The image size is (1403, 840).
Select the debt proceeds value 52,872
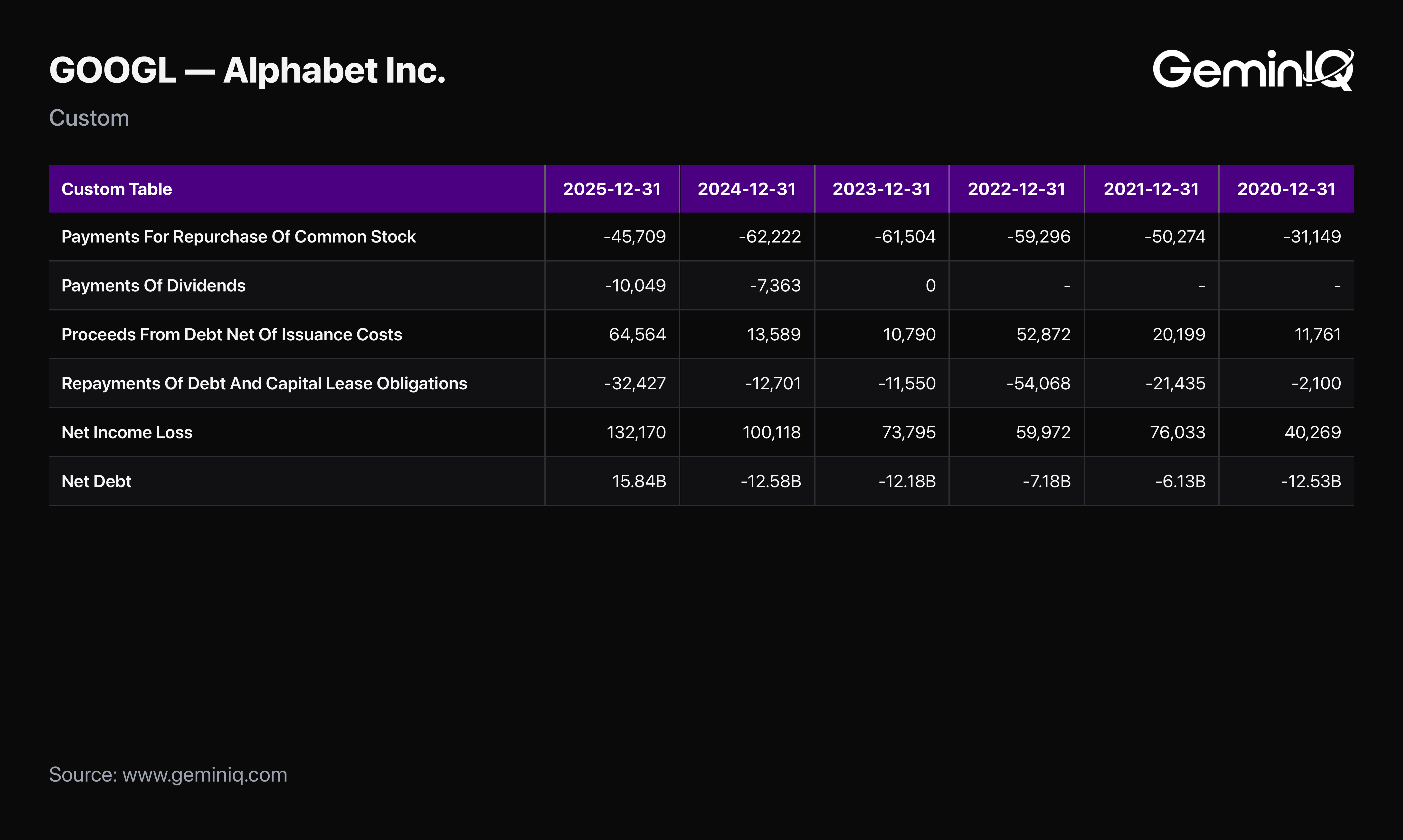pos(1043,335)
